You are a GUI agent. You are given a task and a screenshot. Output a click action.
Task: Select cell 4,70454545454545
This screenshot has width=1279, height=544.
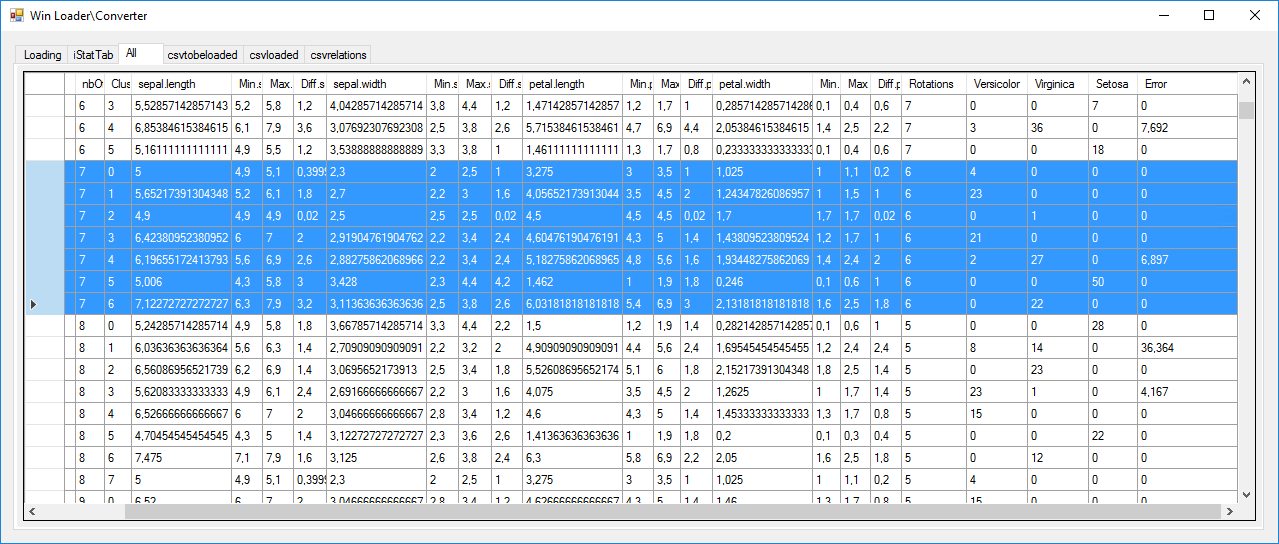click(x=182, y=436)
